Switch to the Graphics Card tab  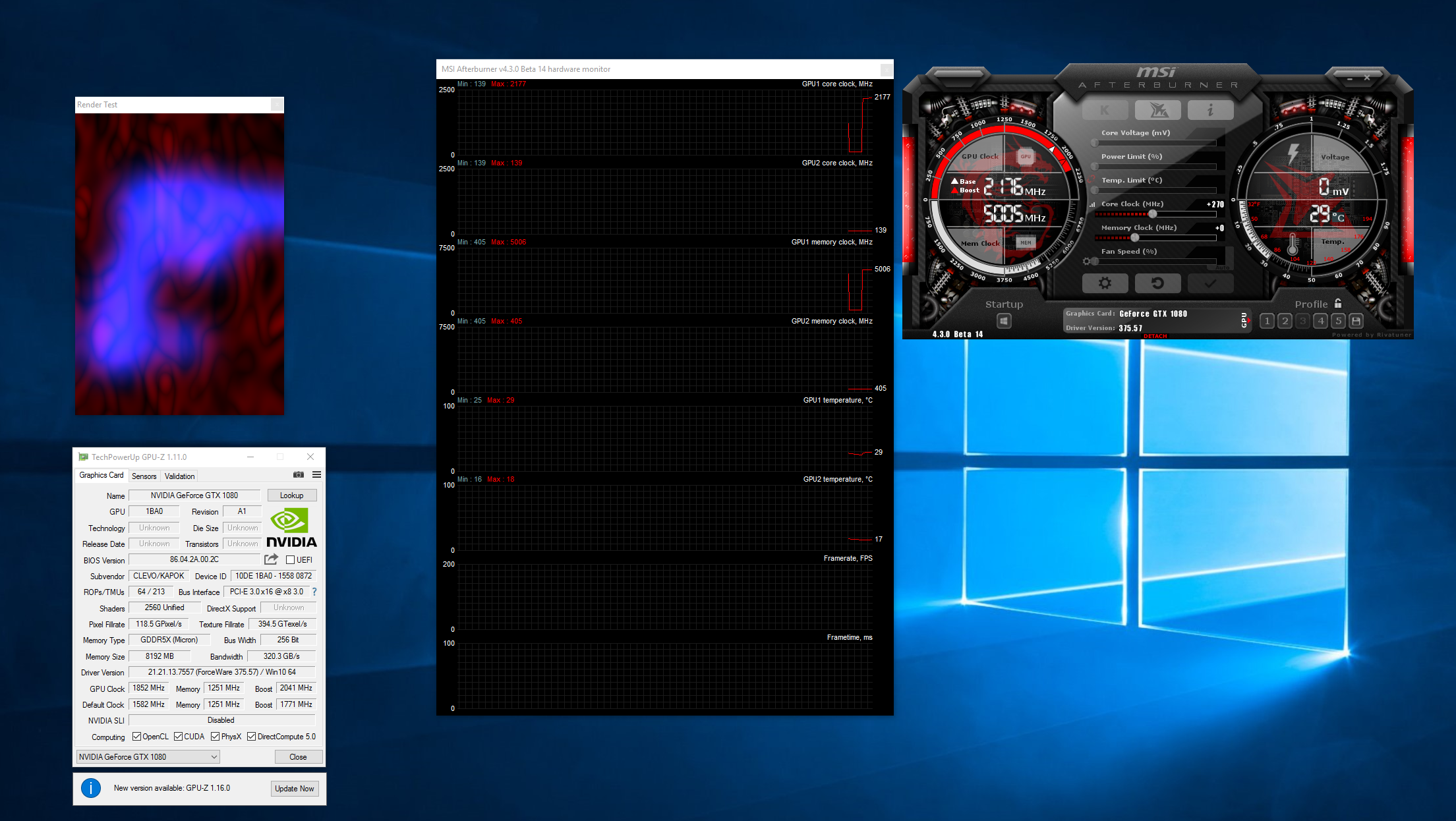coord(101,475)
